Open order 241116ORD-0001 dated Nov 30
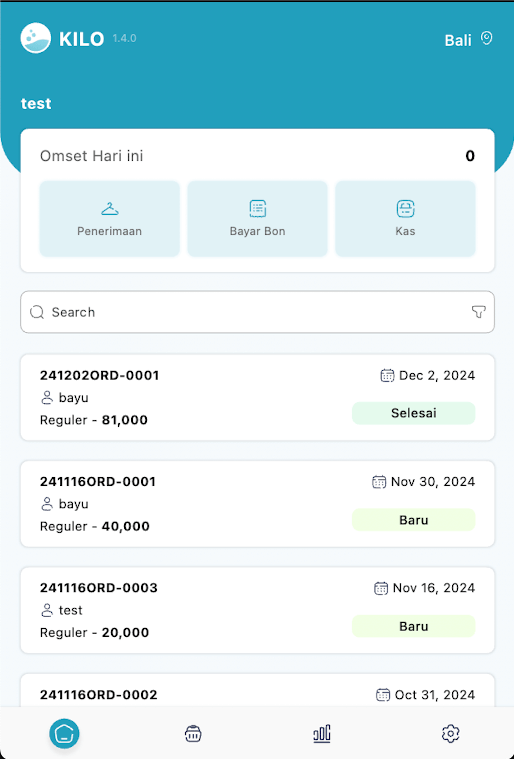Viewport: 514px width, 759px height. click(x=257, y=504)
